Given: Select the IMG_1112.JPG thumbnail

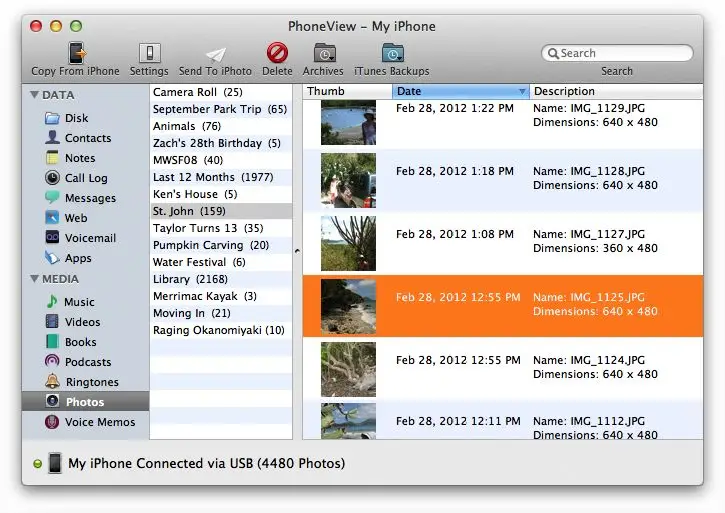Looking at the screenshot, I should click(x=348, y=421).
